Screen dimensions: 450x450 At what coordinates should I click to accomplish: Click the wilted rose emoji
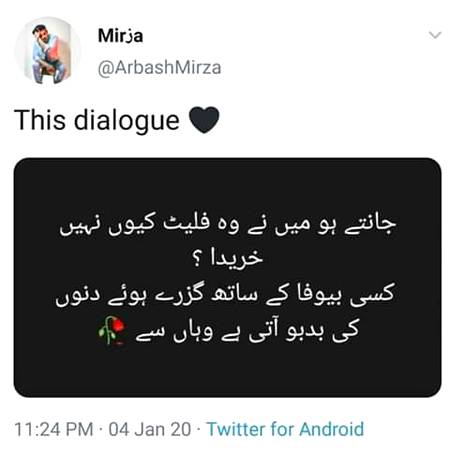point(112,330)
